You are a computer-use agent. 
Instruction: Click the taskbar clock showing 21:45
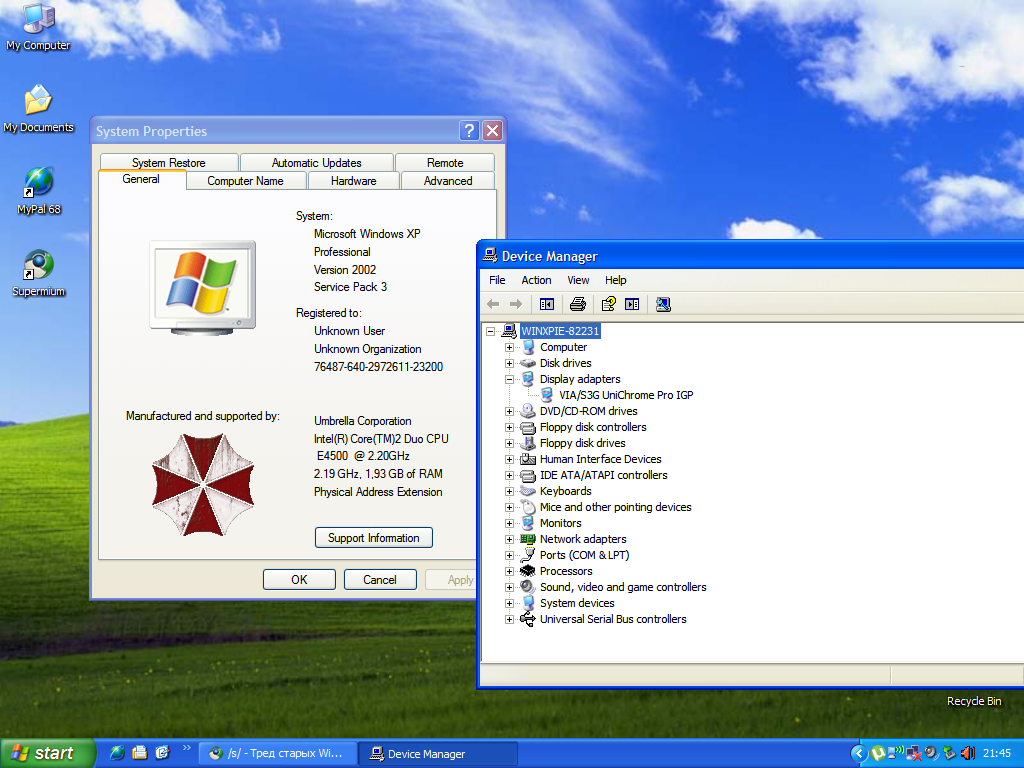[997, 754]
